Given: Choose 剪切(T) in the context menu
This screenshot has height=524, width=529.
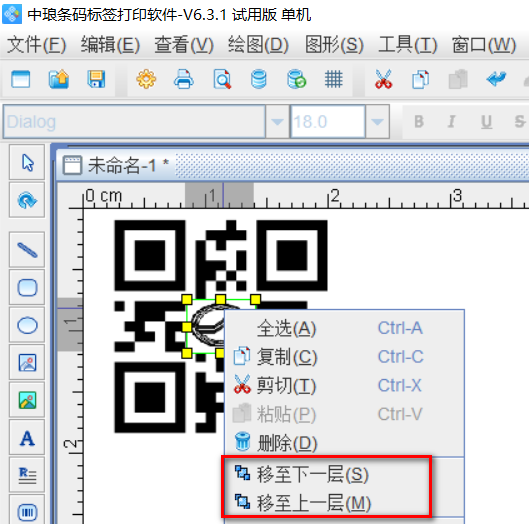Looking at the screenshot, I should (x=345, y=385).
